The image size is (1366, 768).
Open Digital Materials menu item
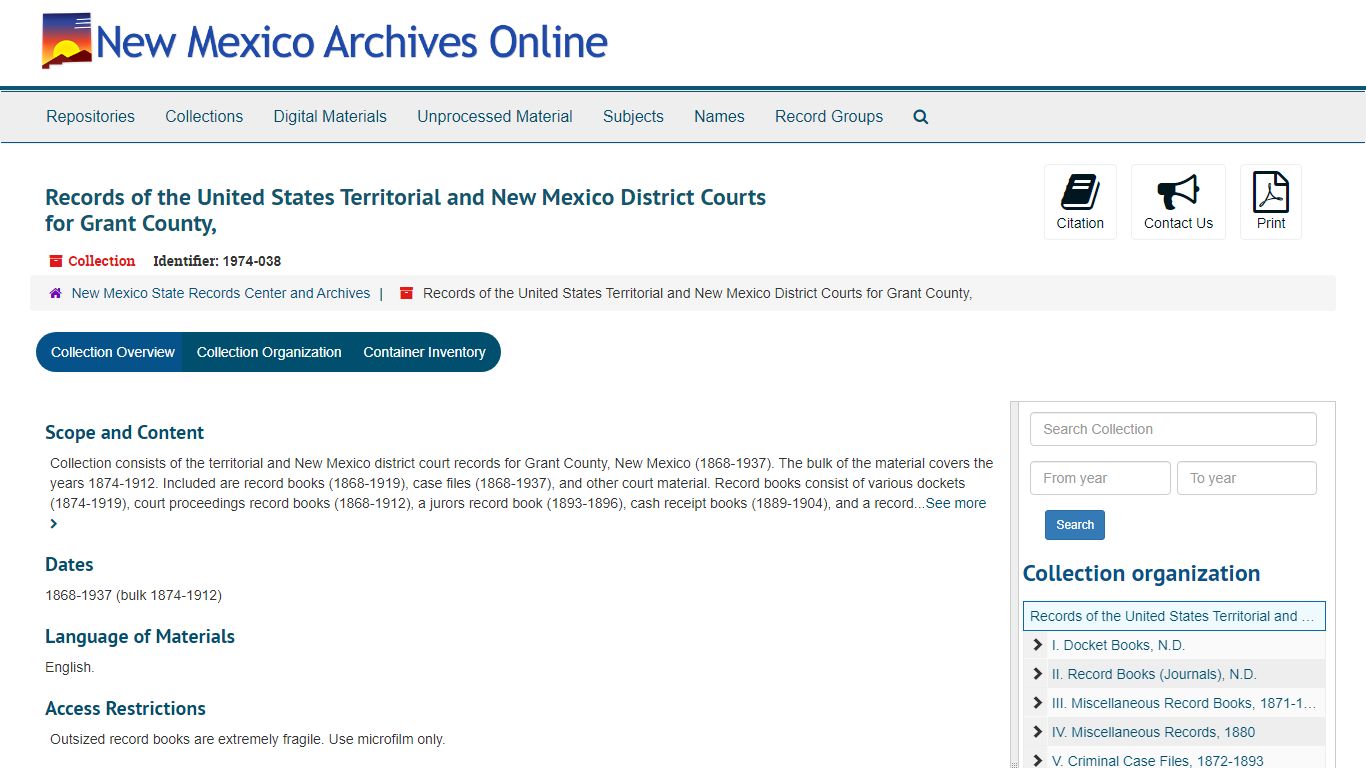tap(330, 117)
